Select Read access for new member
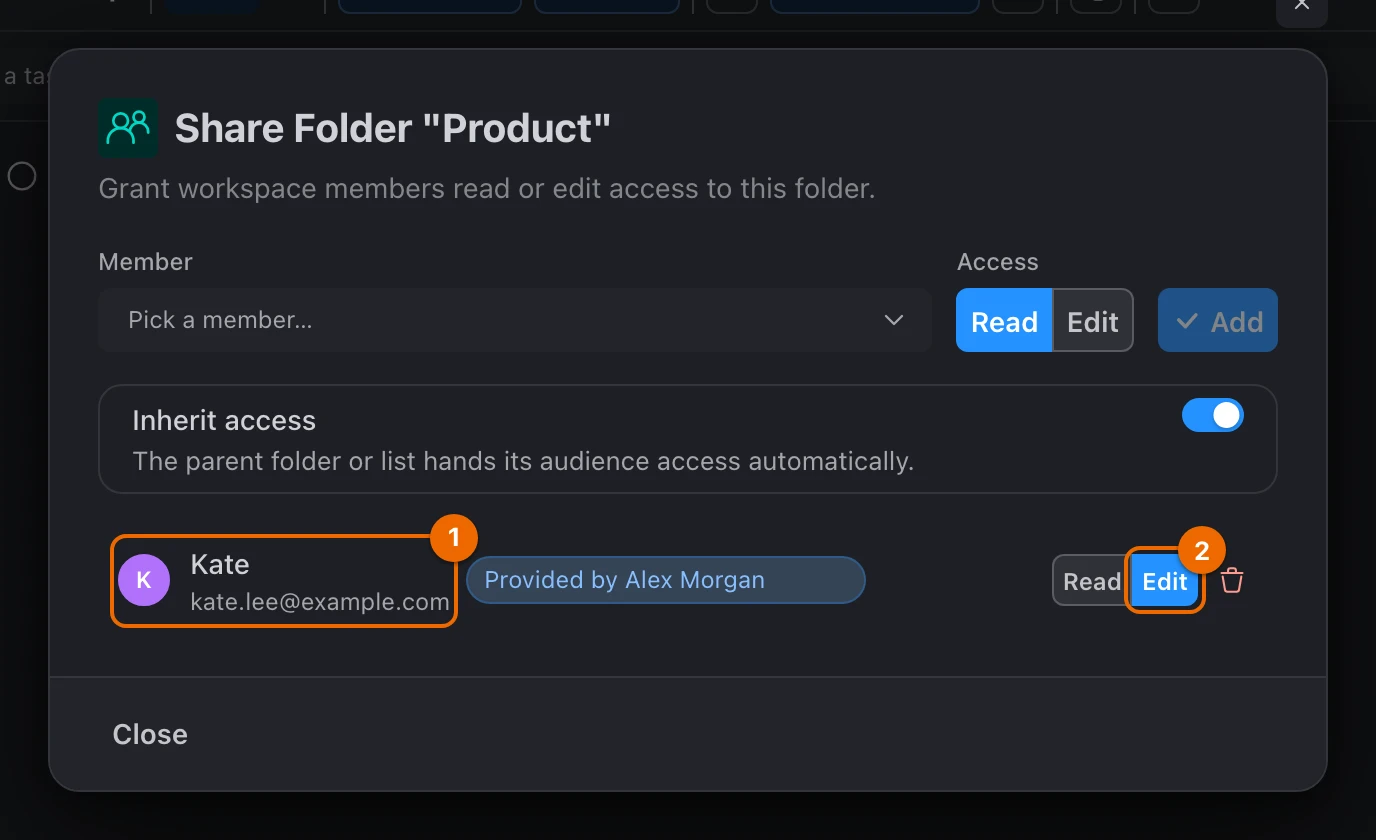This screenshot has height=840, width=1376. [x=1004, y=321]
